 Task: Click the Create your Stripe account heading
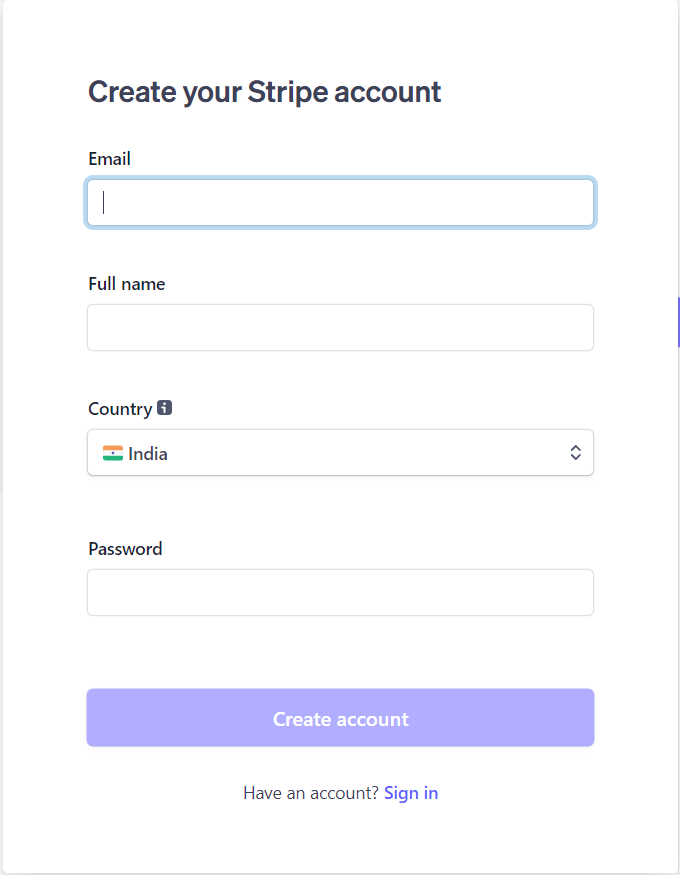(264, 91)
